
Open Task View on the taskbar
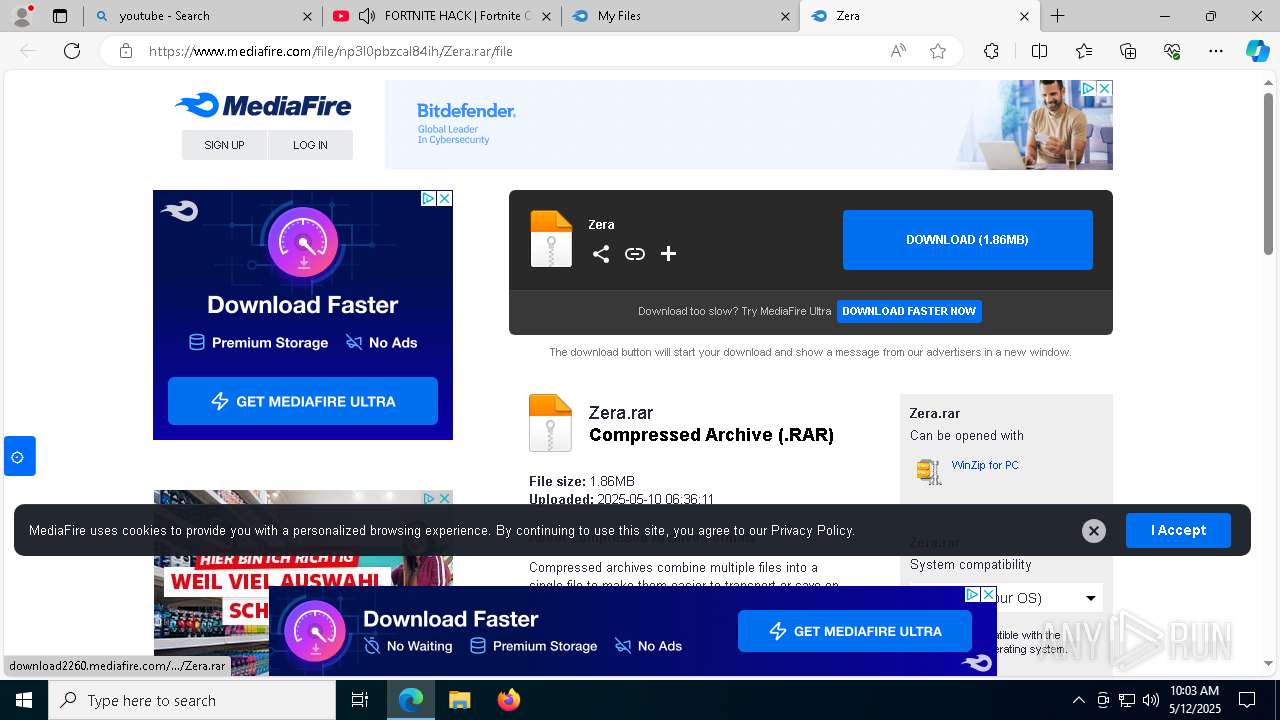click(x=360, y=700)
